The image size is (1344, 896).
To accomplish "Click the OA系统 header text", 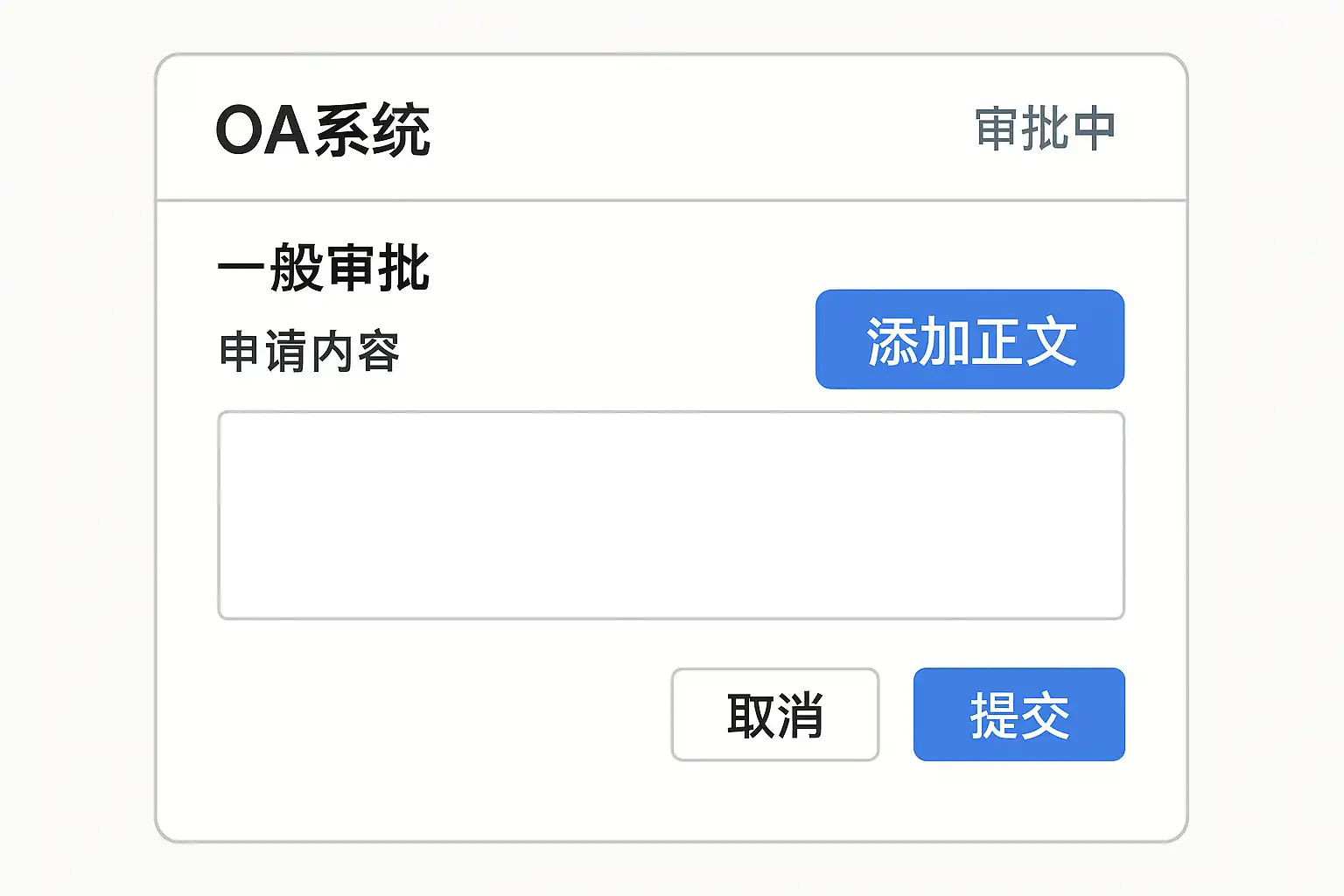I will pyautogui.click(x=323, y=130).
